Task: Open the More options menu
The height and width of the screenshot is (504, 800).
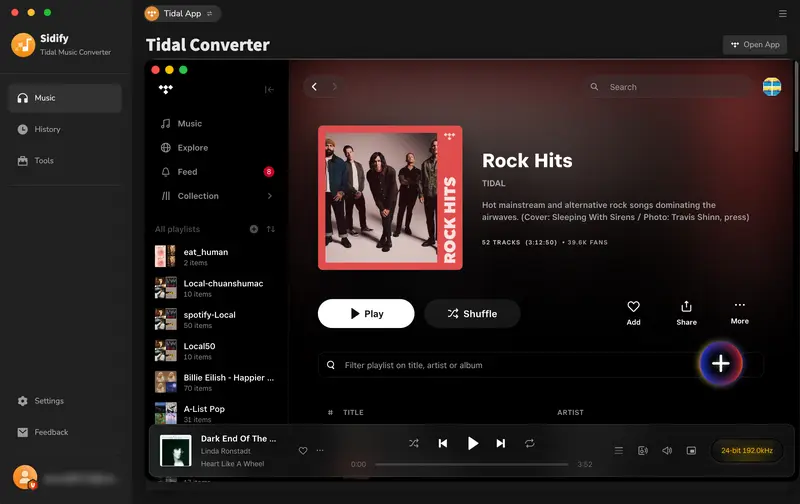Action: coord(739,312)
